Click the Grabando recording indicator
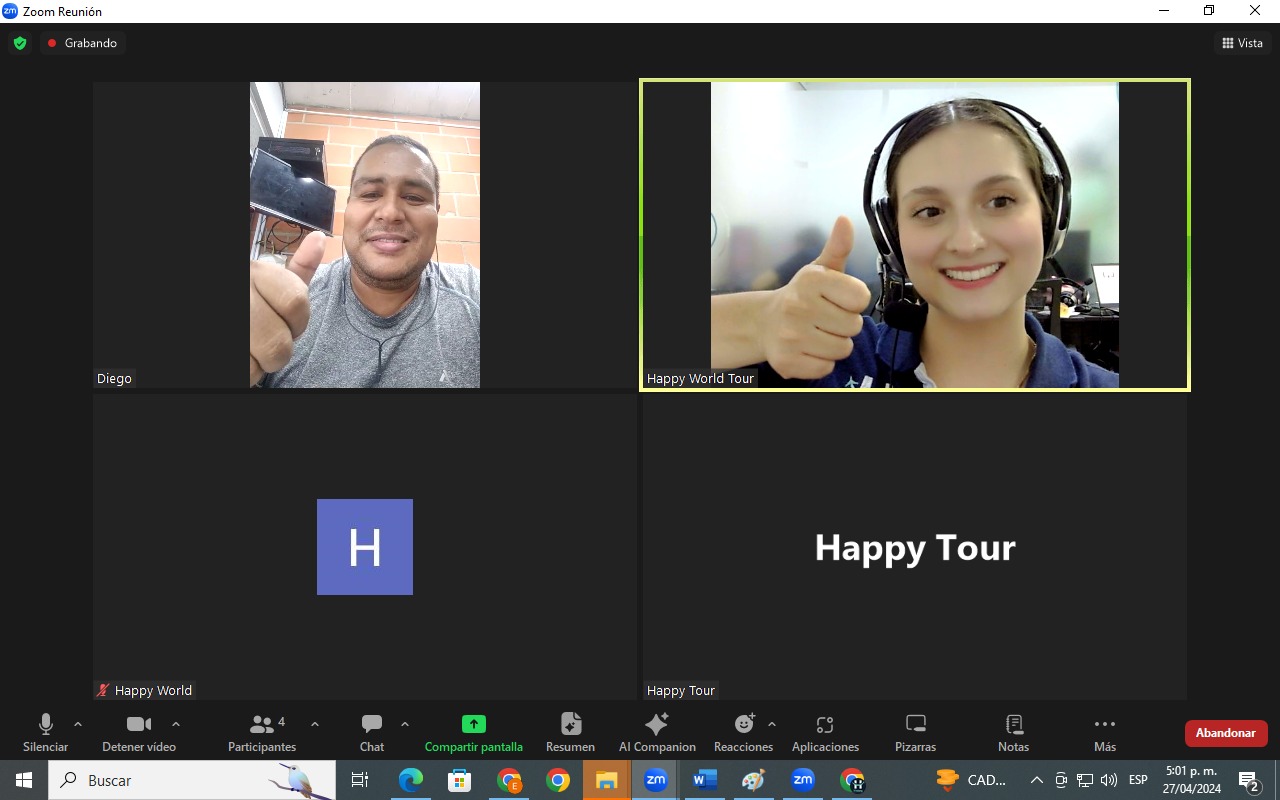 click(82, 43)
